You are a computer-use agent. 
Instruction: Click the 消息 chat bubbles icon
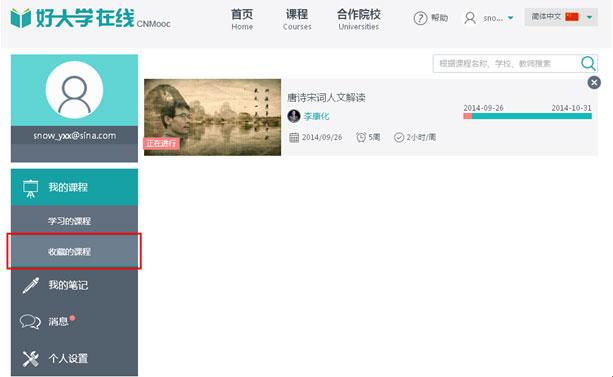coord(30,322)
